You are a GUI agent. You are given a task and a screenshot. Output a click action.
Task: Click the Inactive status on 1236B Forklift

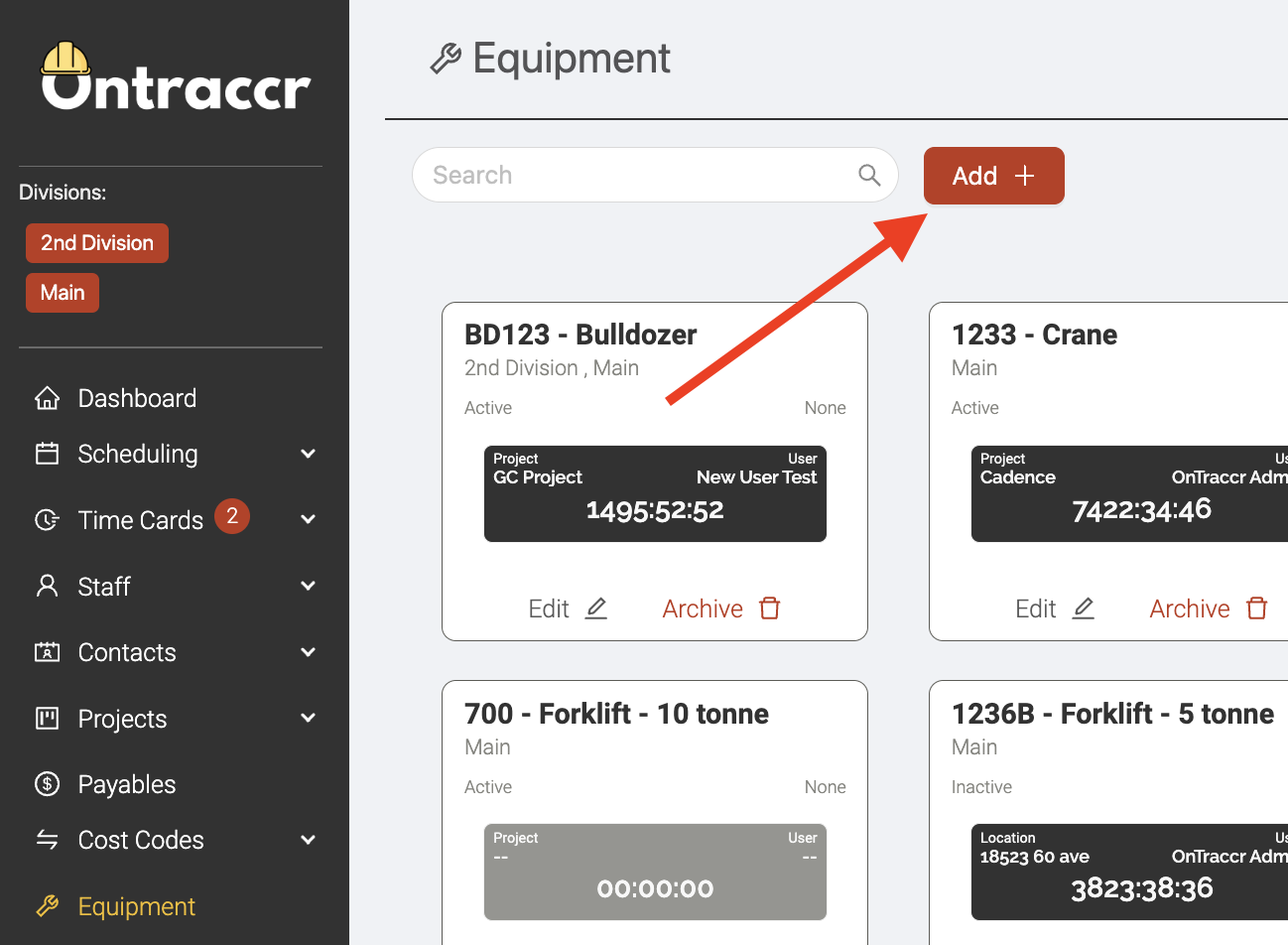point(981,787)
